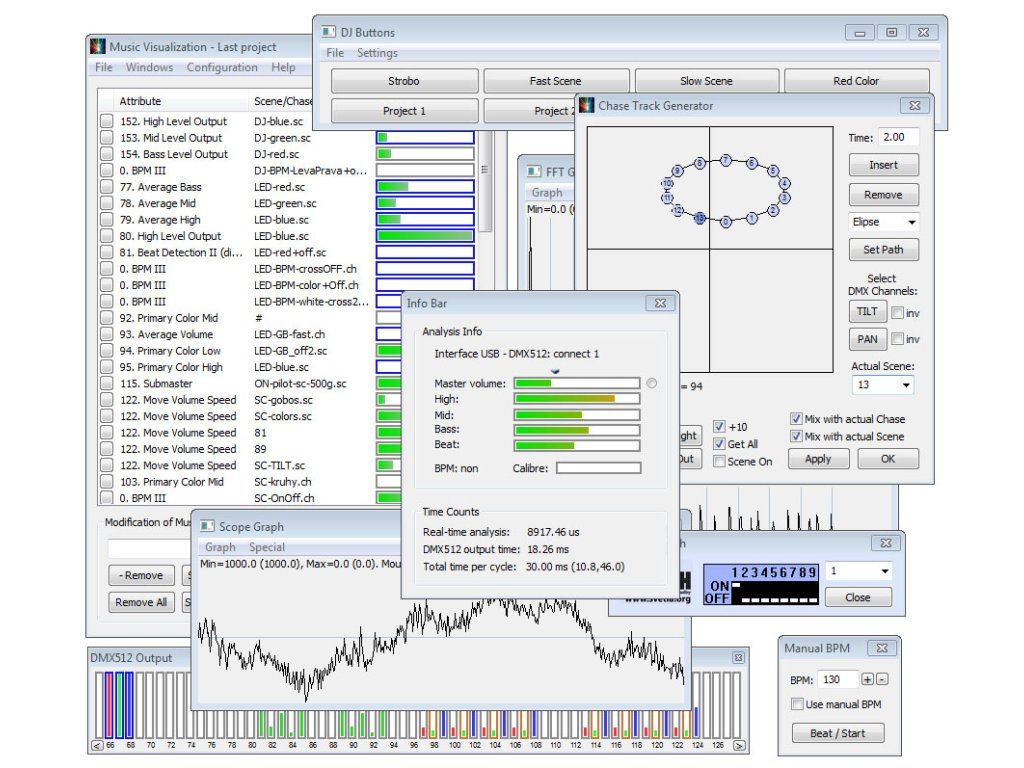The height and width of the screenshot is (768, 1024).
Task: Click the Scope Graph window title icon
Action: pyautogui.click(x=208, y=526)
